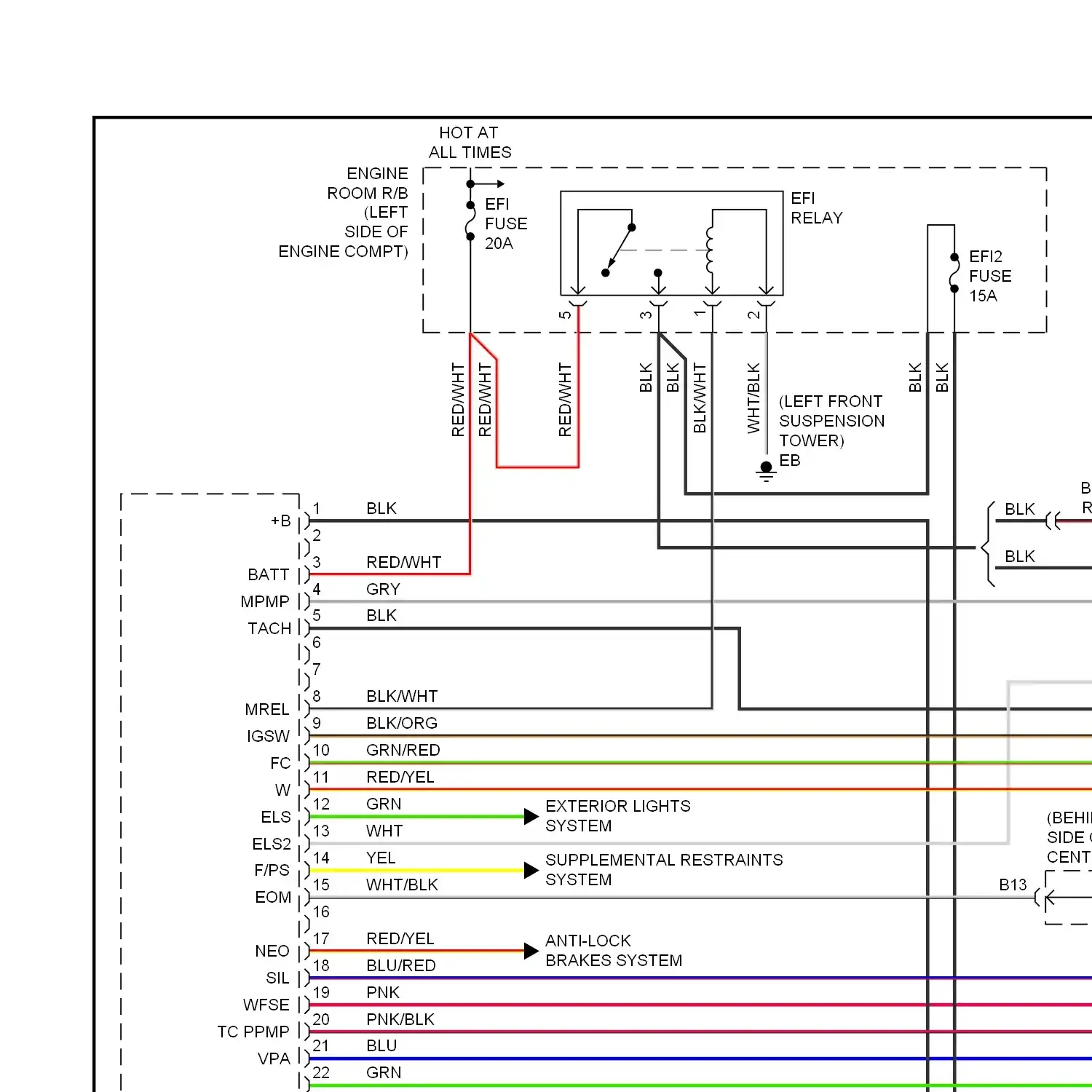Click the 'YEL' wire color on pin 14
The height and width of the screenshot is (1092, 1092).
click(x=381, y=858)
